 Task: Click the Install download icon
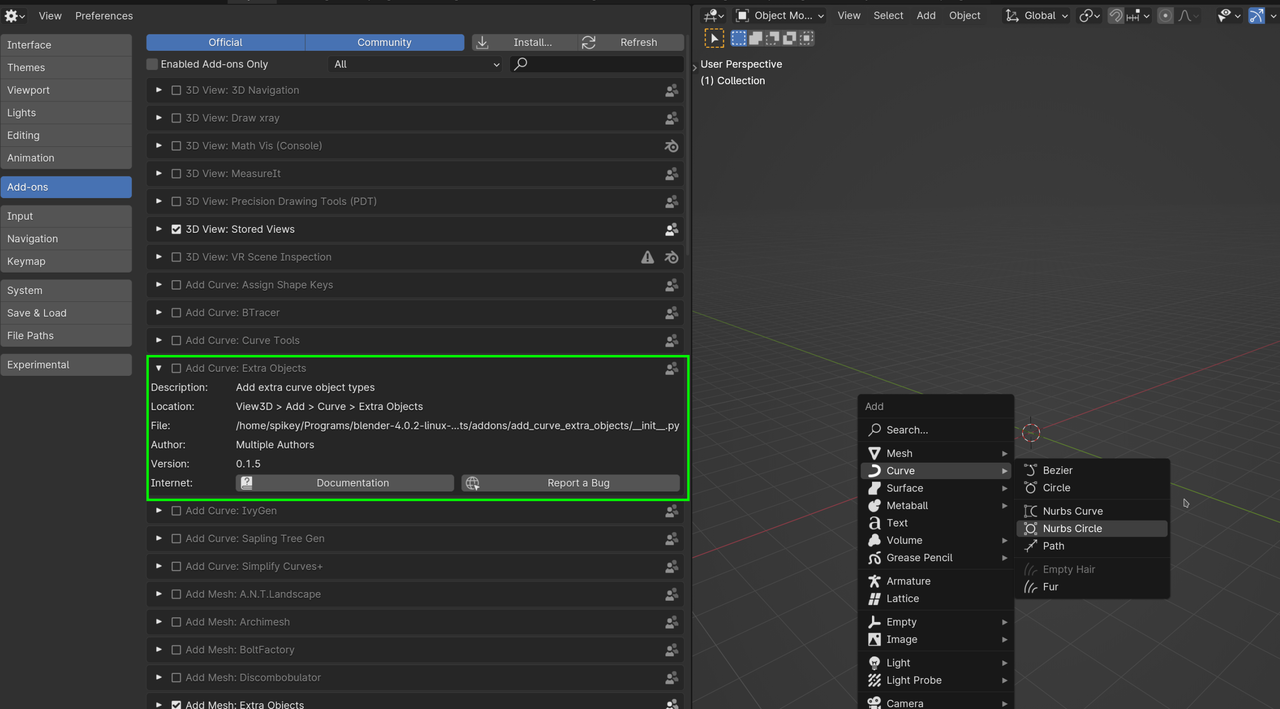pyautogui.click(x=483, y=42)
